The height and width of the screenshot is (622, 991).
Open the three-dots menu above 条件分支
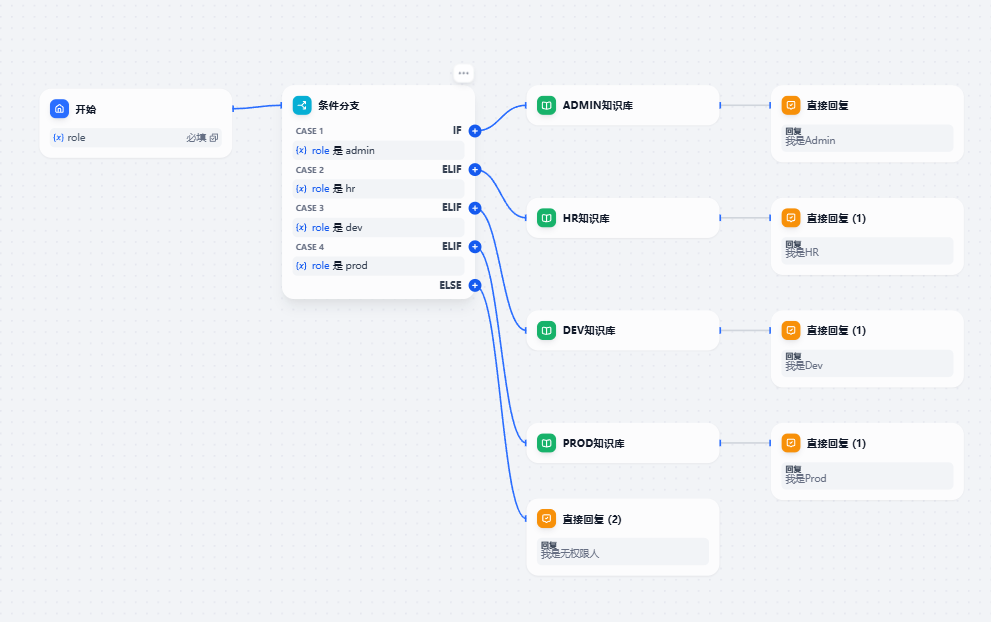coord(463,73)
